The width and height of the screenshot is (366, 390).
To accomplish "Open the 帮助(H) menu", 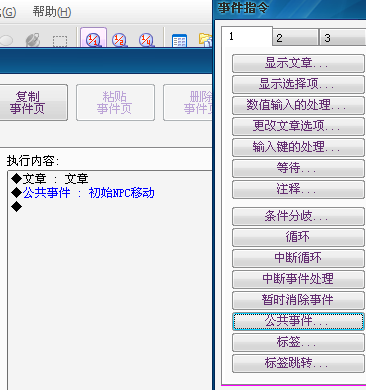I will point(52,12).
